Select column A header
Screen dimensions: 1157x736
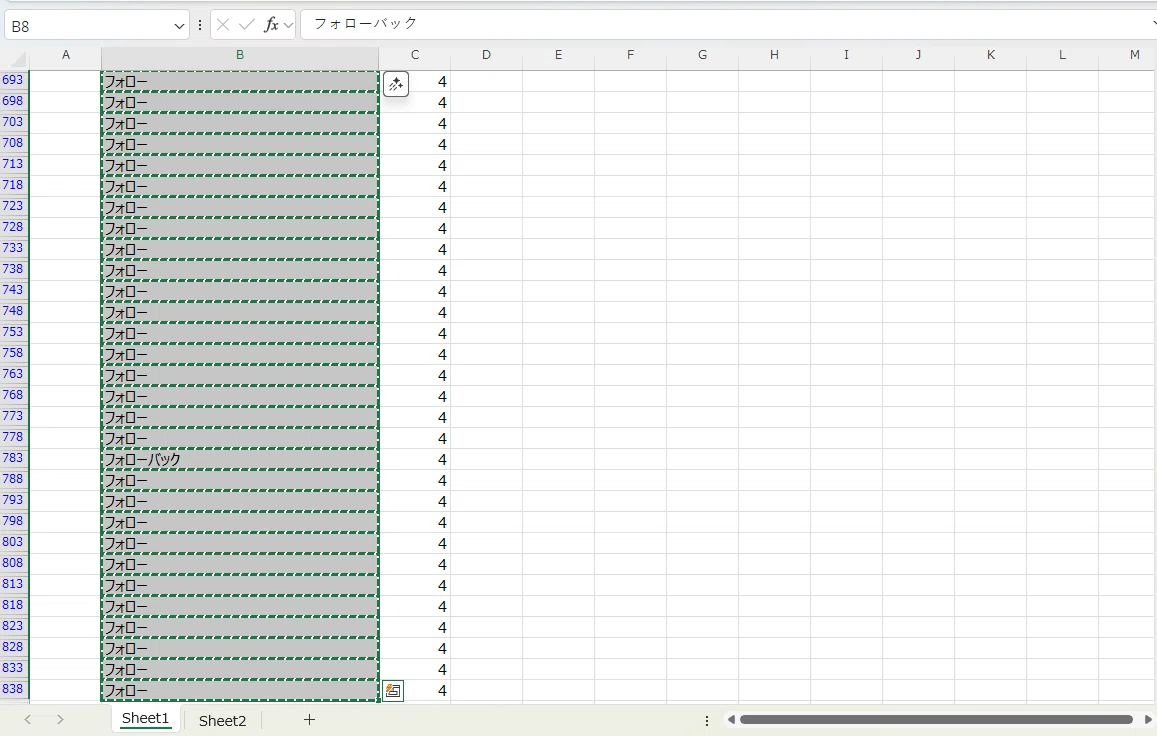click(66, 55)
